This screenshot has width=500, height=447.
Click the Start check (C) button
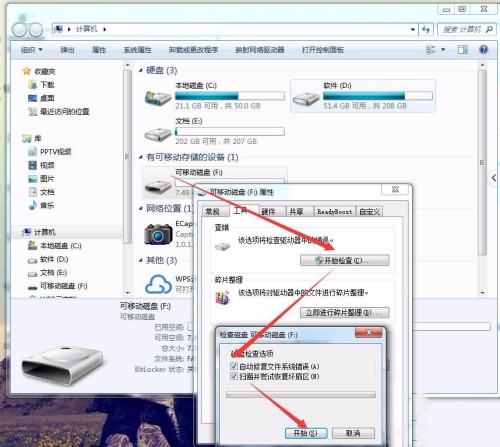click(345, 260)
